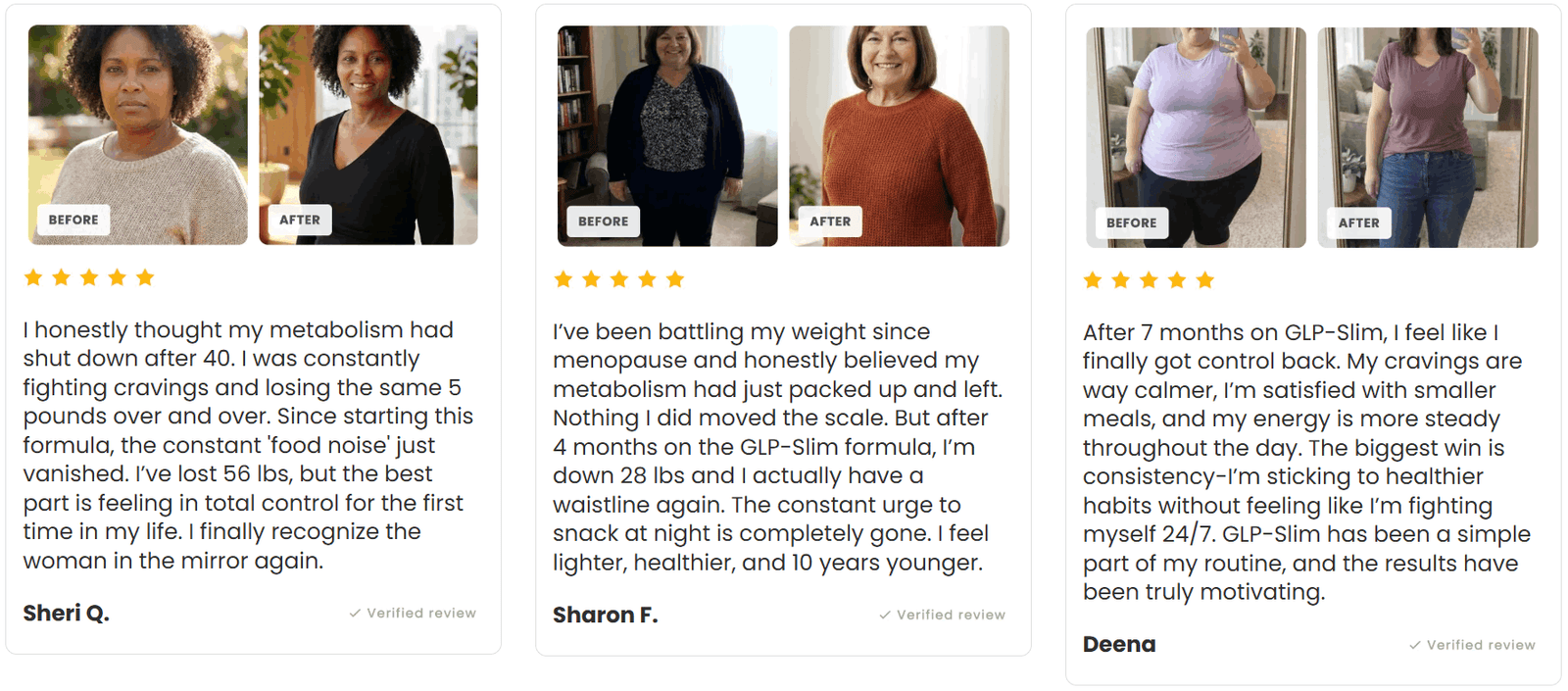The image size is (1568, 691).
Task: Click the last star in Deena's rating
Action: click(1204, 280)
